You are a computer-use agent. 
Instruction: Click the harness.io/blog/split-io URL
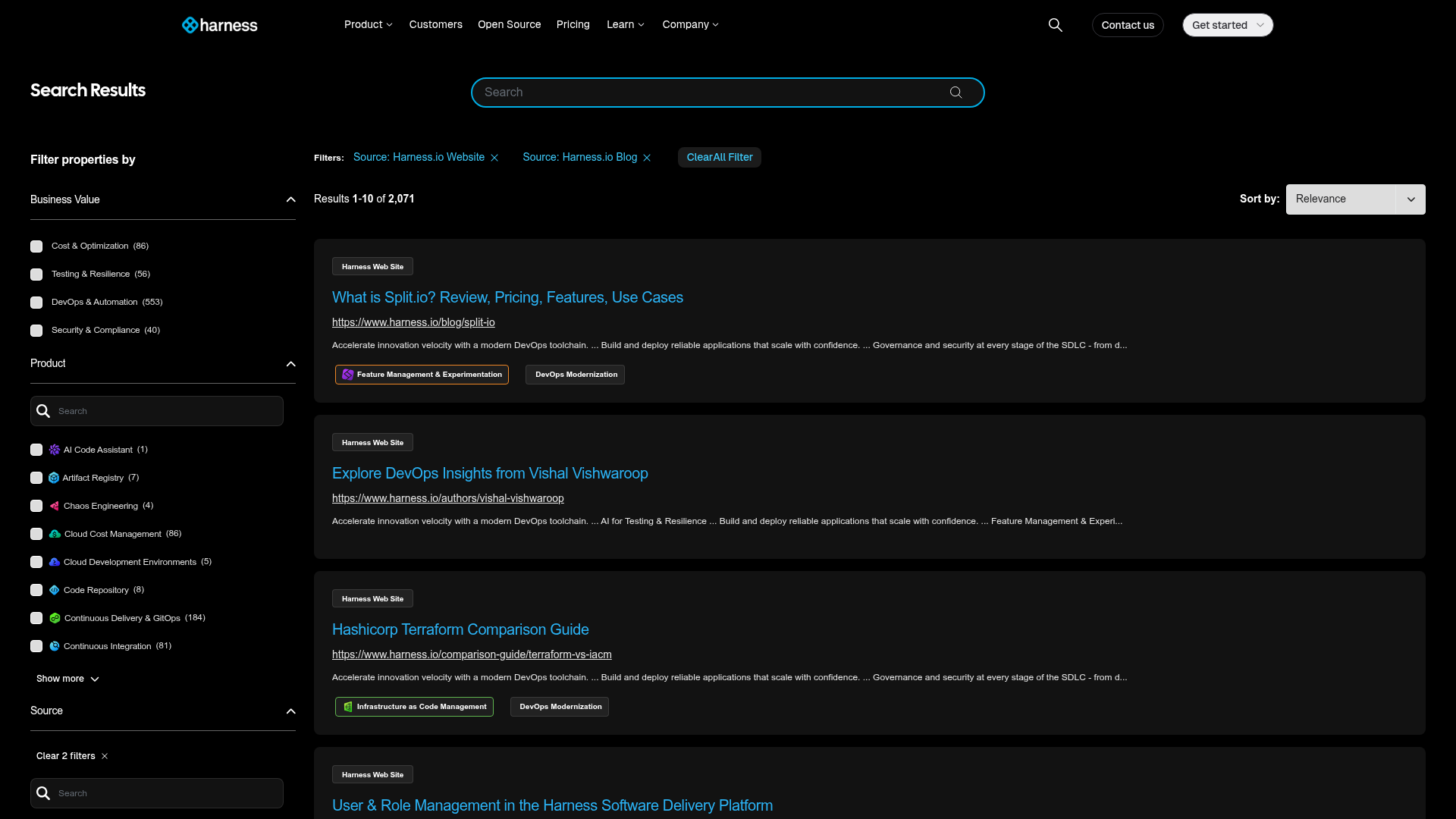point(413,323)
